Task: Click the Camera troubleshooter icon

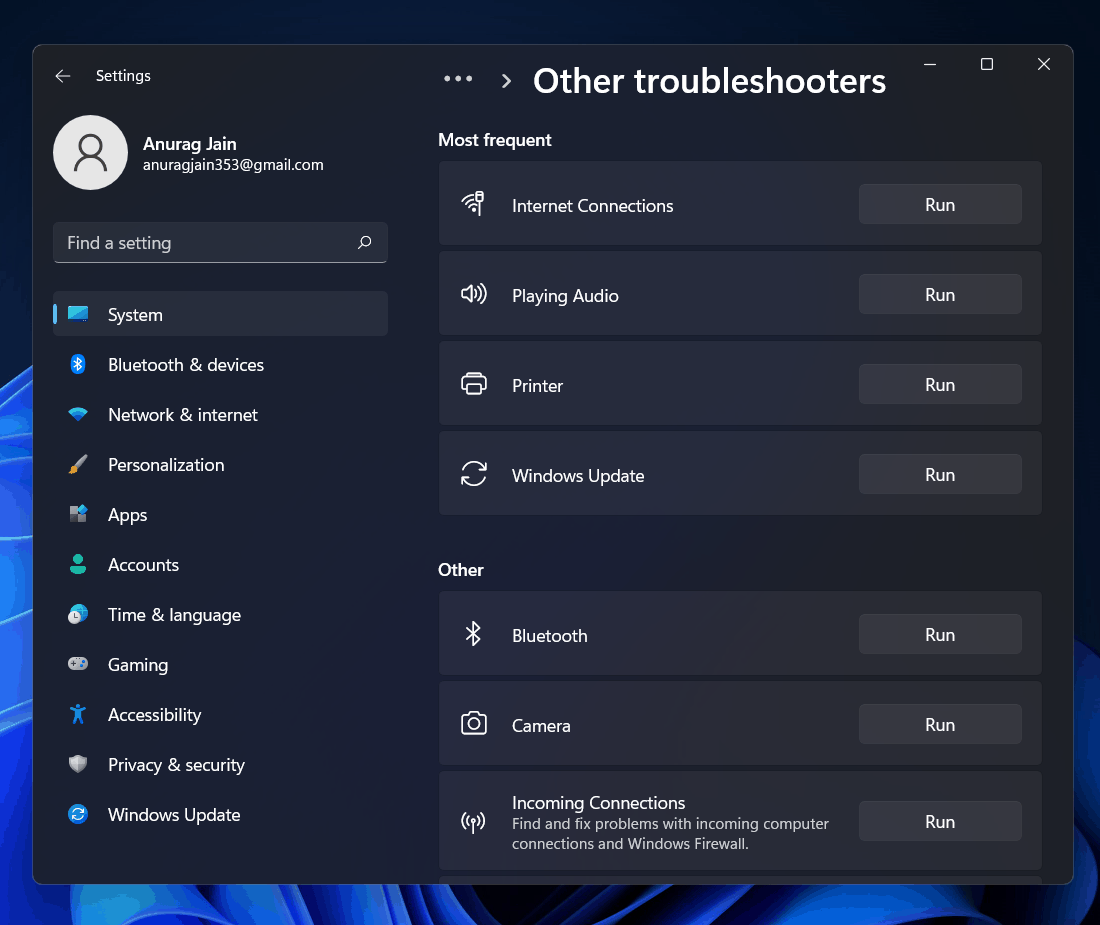Action: [x=474, y=723]
